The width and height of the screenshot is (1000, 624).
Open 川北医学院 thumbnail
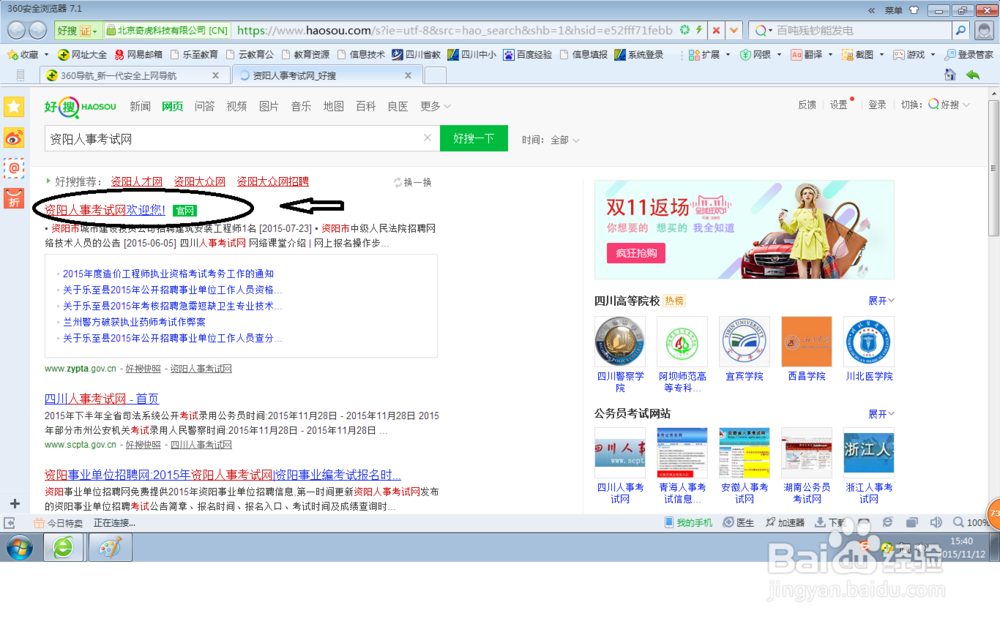coord(869,342)
